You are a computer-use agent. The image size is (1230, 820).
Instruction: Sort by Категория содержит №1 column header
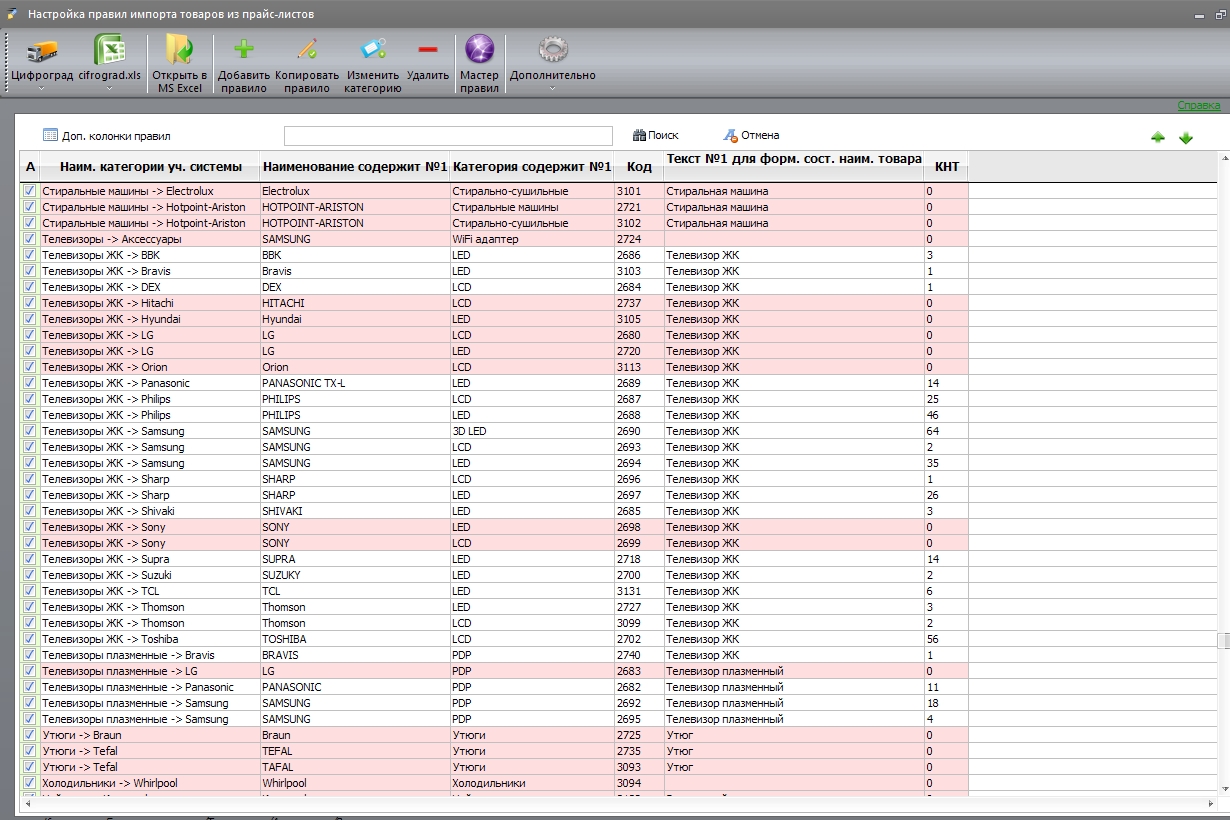532,167
